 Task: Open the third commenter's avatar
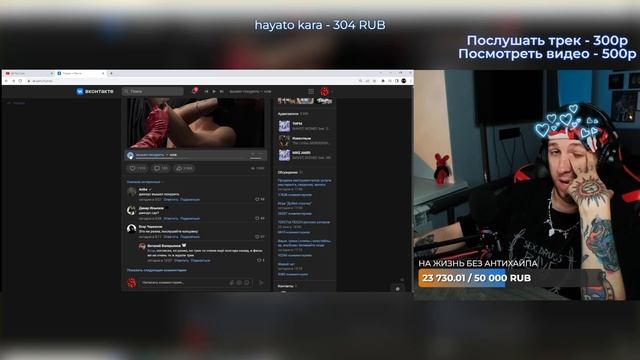point(131,229)
